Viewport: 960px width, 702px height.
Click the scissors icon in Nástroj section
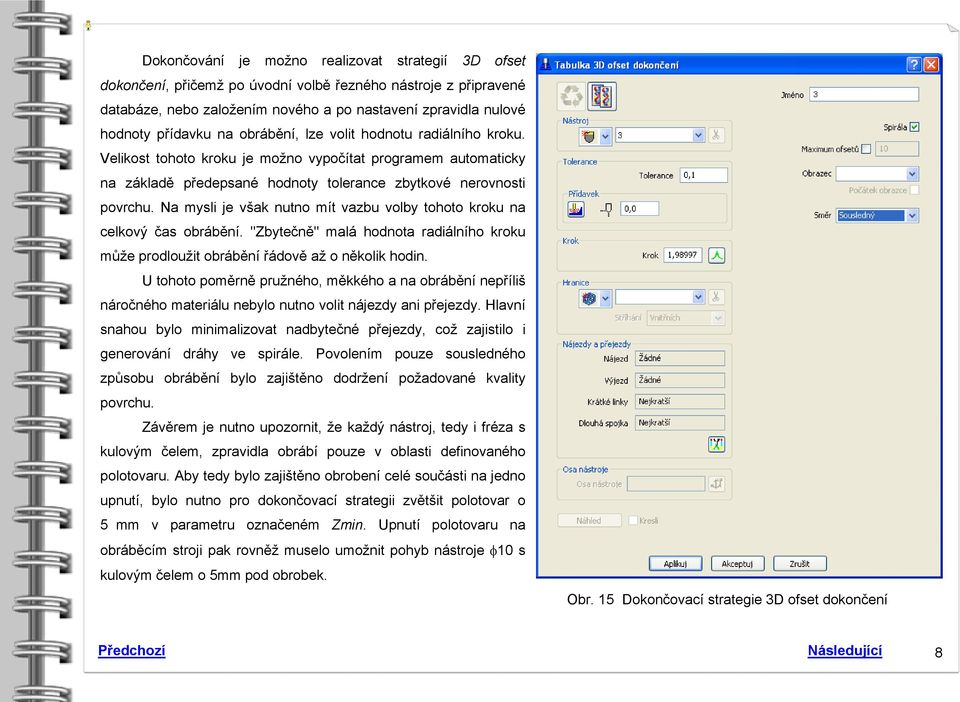[715, 135]
